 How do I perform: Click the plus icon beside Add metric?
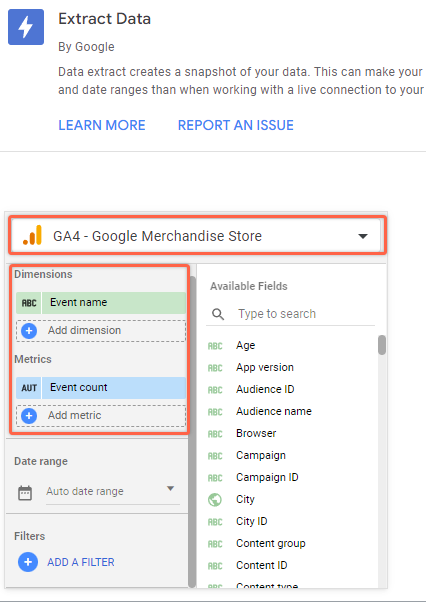click(29, 416)
